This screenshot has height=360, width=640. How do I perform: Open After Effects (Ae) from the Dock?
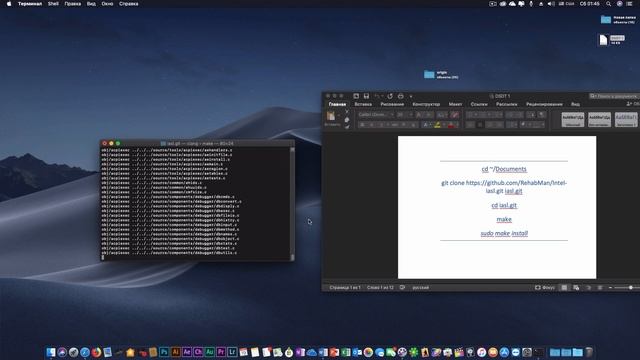[x=187, y=352]
